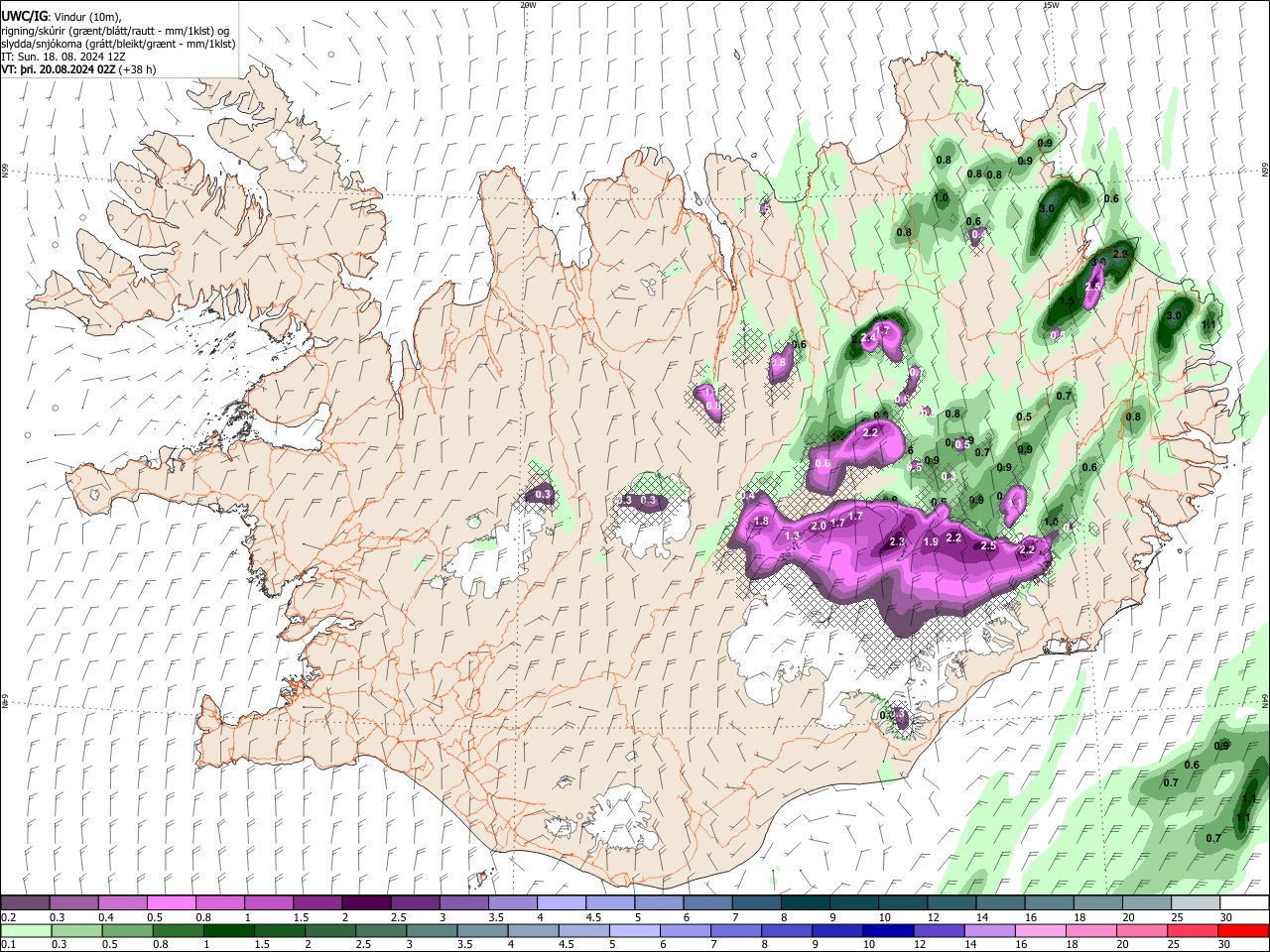Click the rigning/skúrir legend description line

tap(116, 30)
